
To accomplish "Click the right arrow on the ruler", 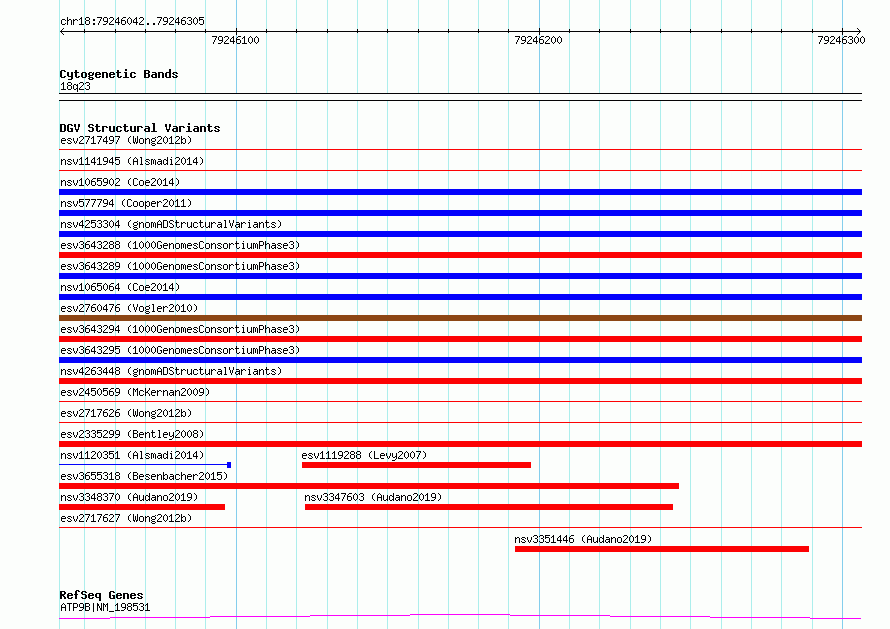I will click(858, 32).
